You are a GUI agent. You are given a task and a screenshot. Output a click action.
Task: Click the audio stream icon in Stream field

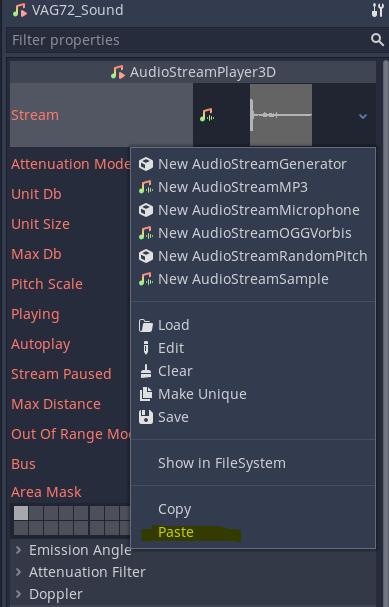(x=207, y=115)
